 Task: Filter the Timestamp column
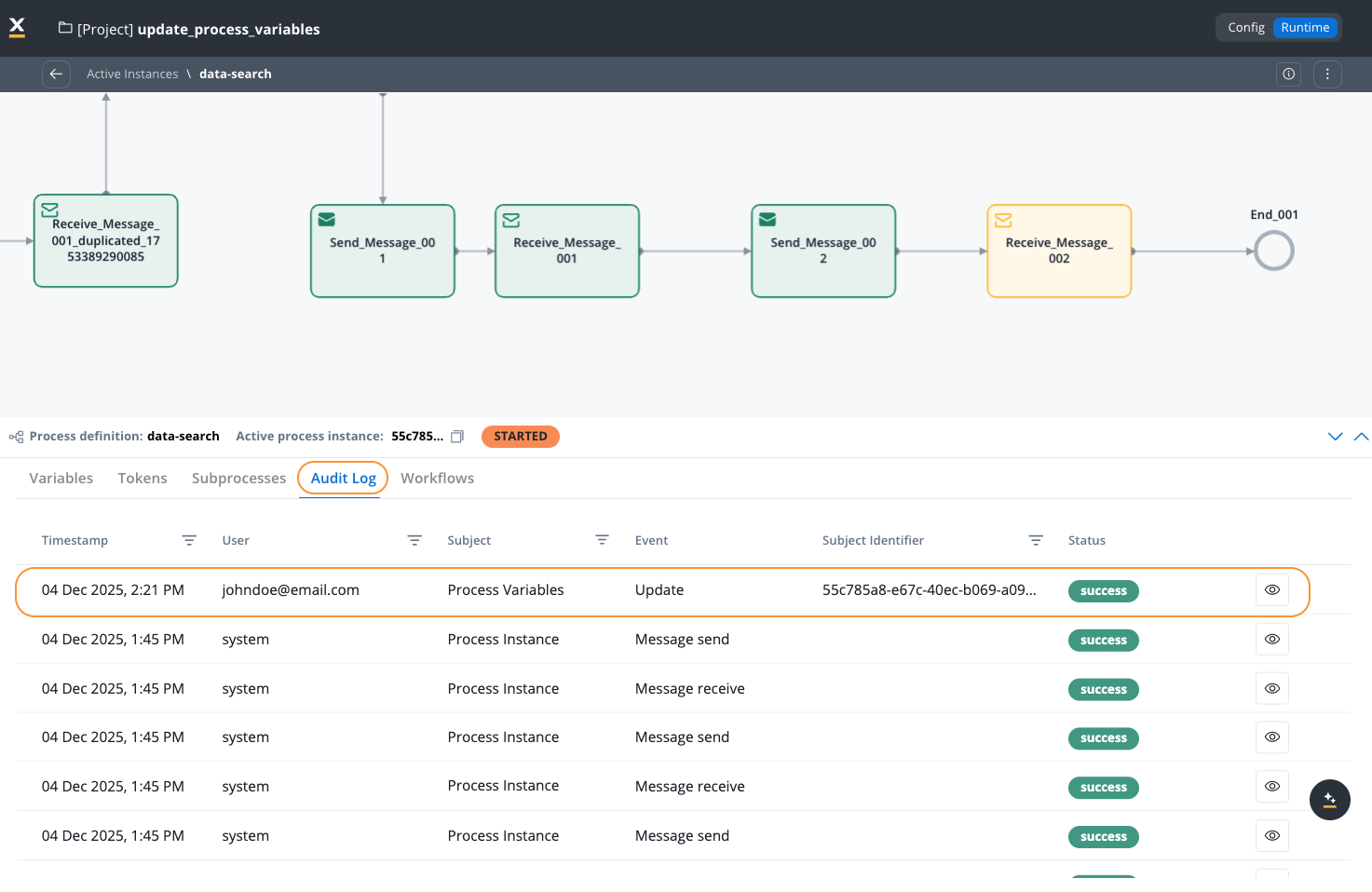[189, 541]
